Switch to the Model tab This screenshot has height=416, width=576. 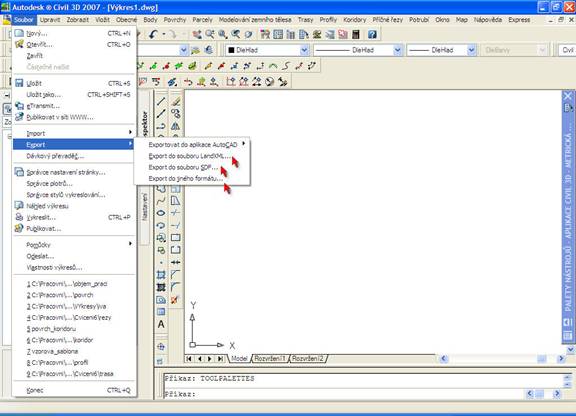click(239, 358)
